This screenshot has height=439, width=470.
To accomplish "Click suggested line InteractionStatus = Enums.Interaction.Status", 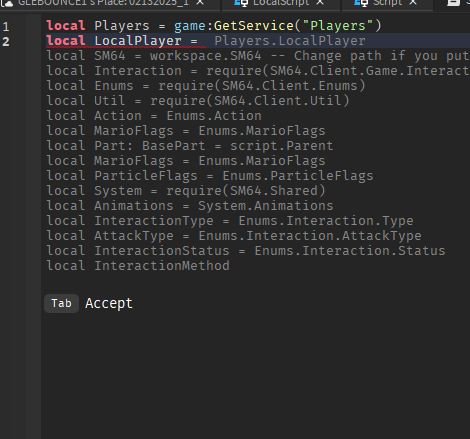I will 246,251.
